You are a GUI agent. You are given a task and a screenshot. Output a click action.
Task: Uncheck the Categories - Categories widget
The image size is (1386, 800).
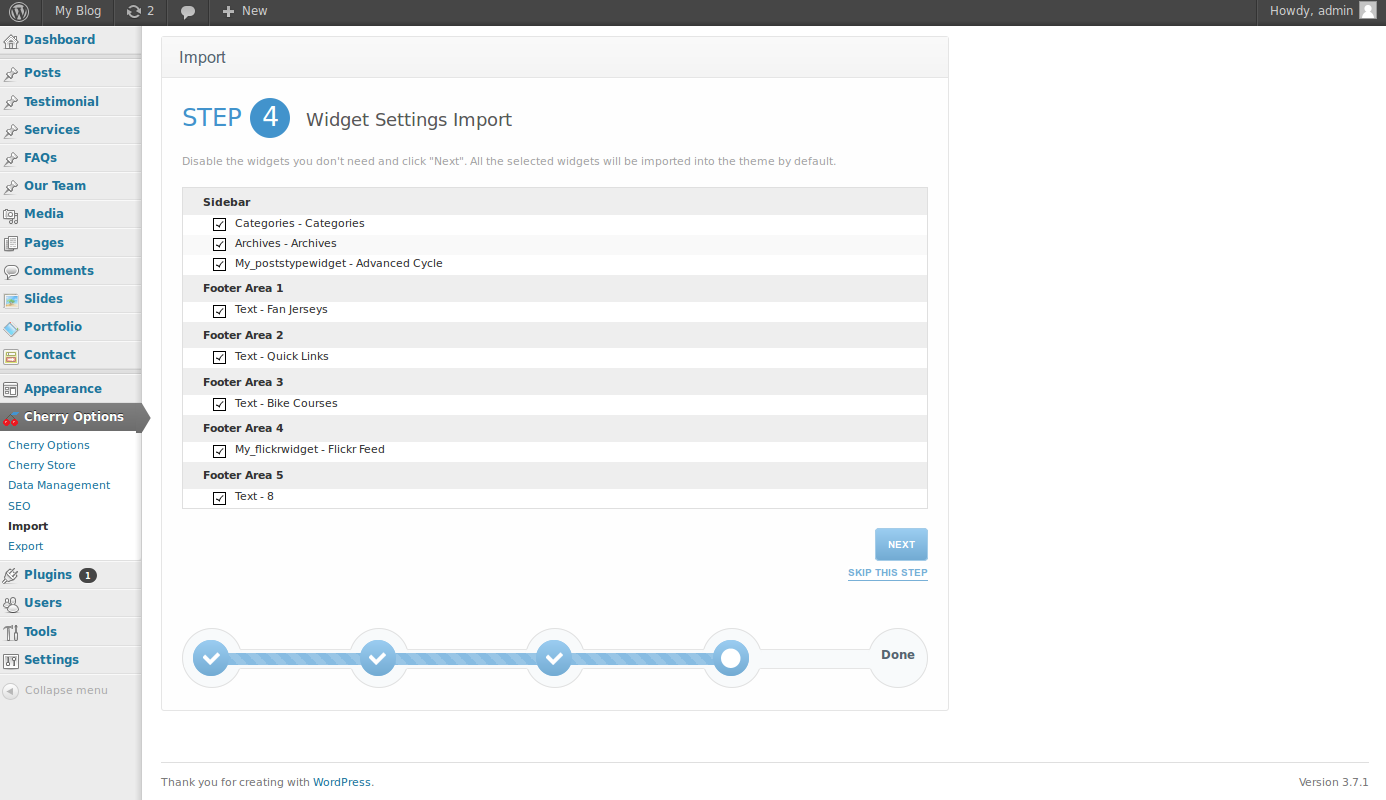point(220,224)
